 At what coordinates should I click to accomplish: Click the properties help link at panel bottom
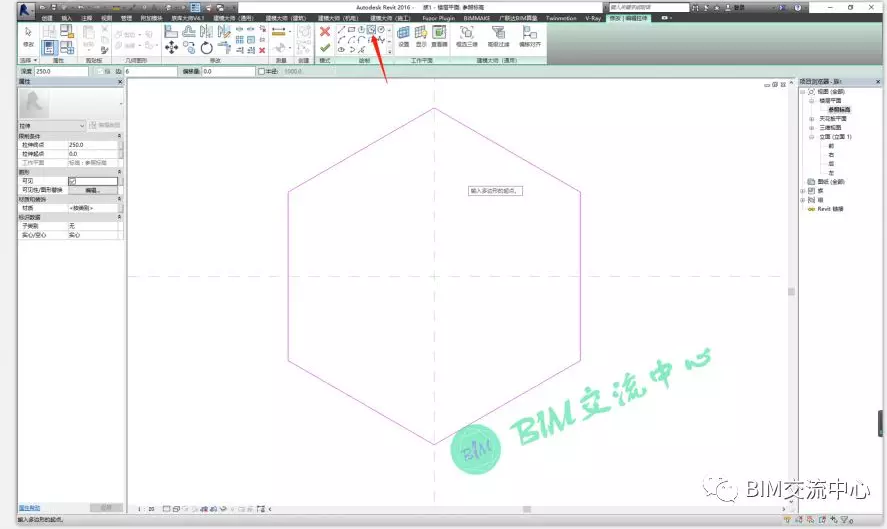pos(29,508)
